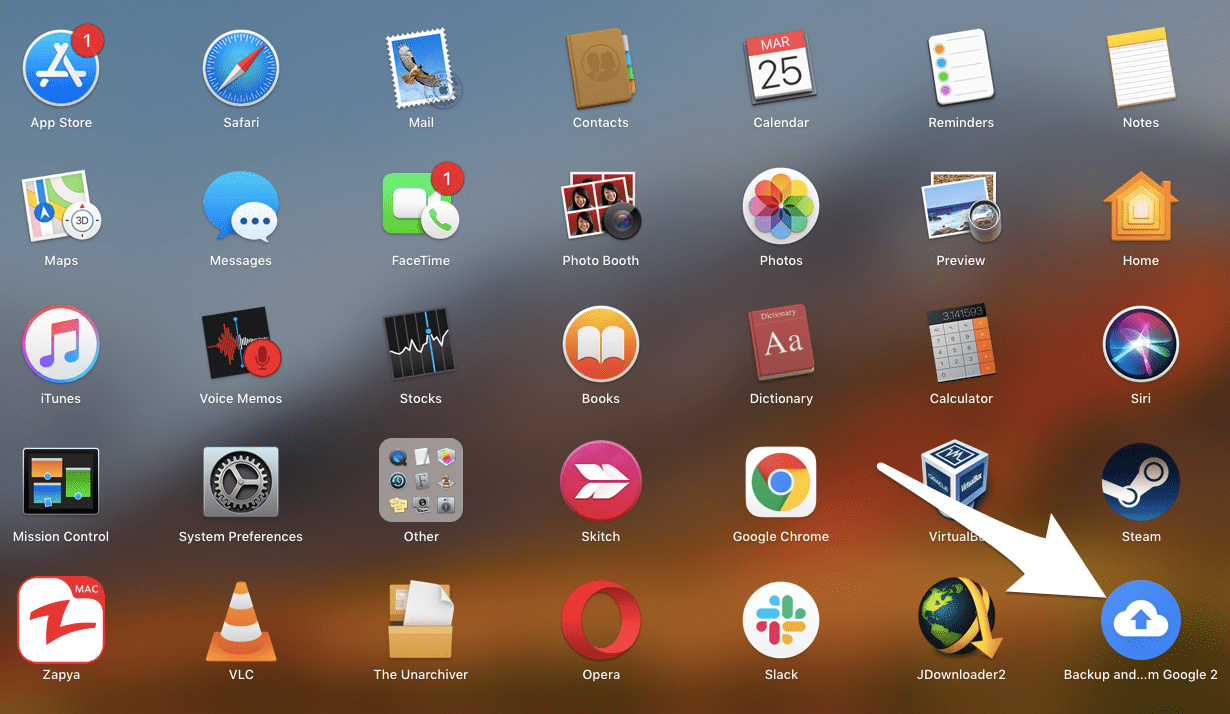Viewport: 1230px width, 714px height.
Task: Open the Mail app
Action: [421, 67]
